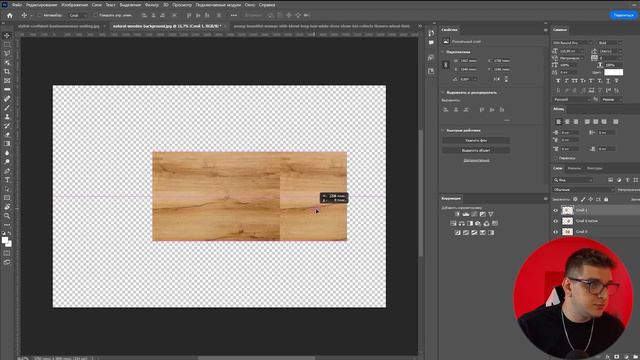Toggle Show Transform Controls checkbox
The height and width of the screenshot is (360, 640).
pyautogui.click(x=96, y=16)
